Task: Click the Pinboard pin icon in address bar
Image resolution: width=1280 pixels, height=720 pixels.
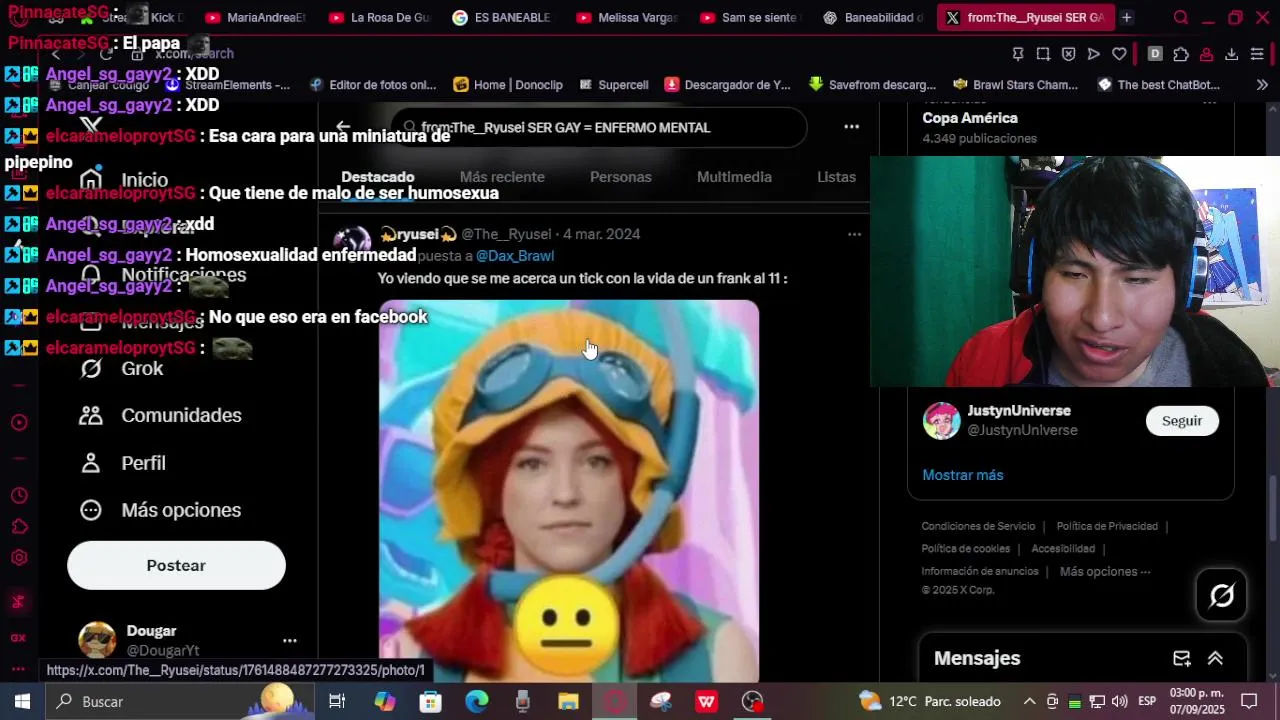Action: coord(1018,54)
